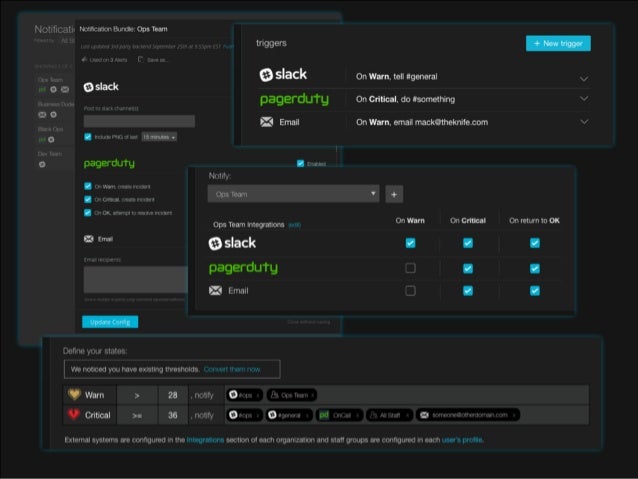Image resolution: width=638 pixels, height=479 pixels.
Task: Remove the #general tag from Critical row
Action: [x=307, y=416]
